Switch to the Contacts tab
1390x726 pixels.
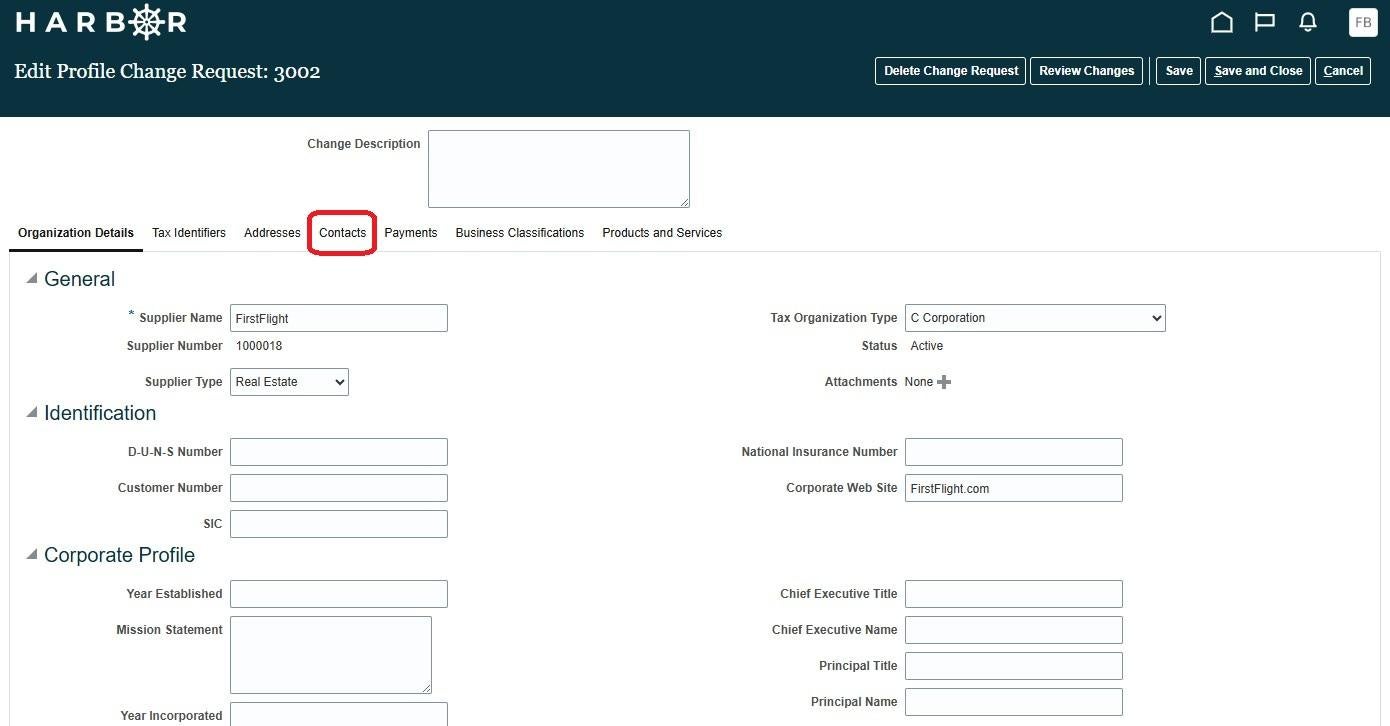click(342, 233)
